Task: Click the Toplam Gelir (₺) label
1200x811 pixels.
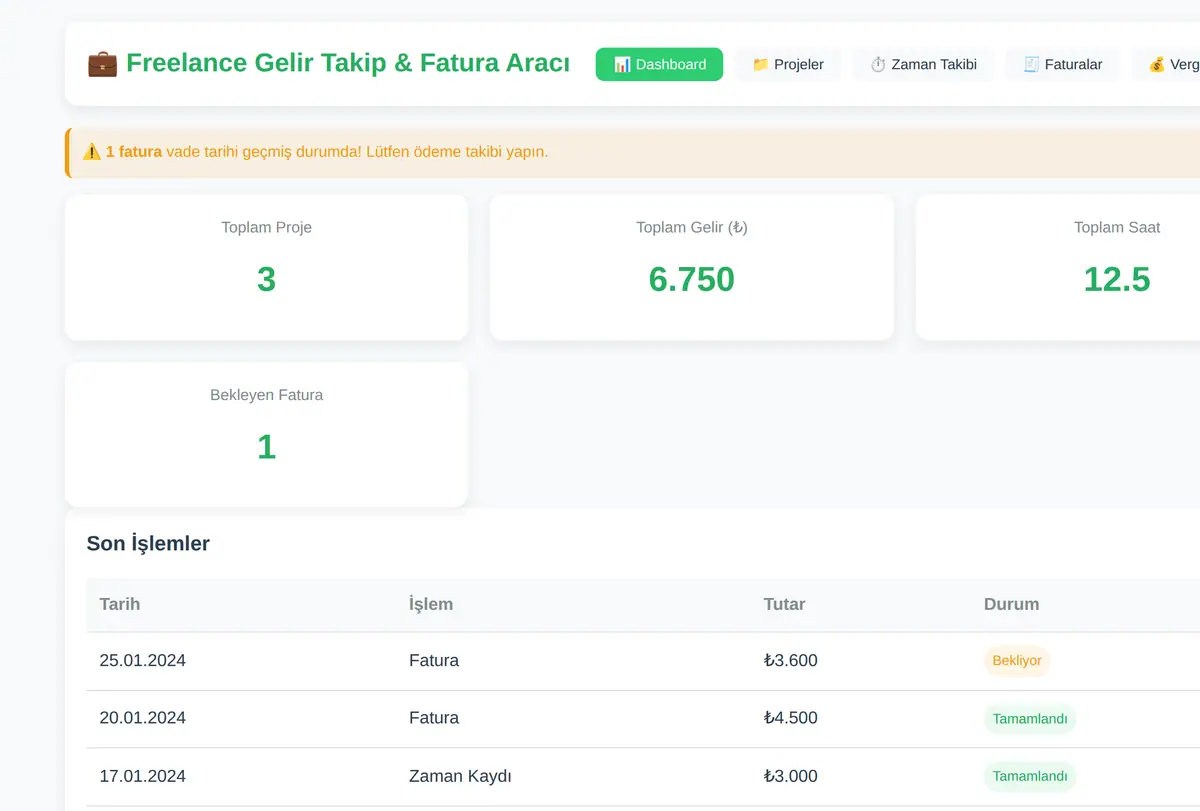Action: pyautogui.click(x=692, y=227)
